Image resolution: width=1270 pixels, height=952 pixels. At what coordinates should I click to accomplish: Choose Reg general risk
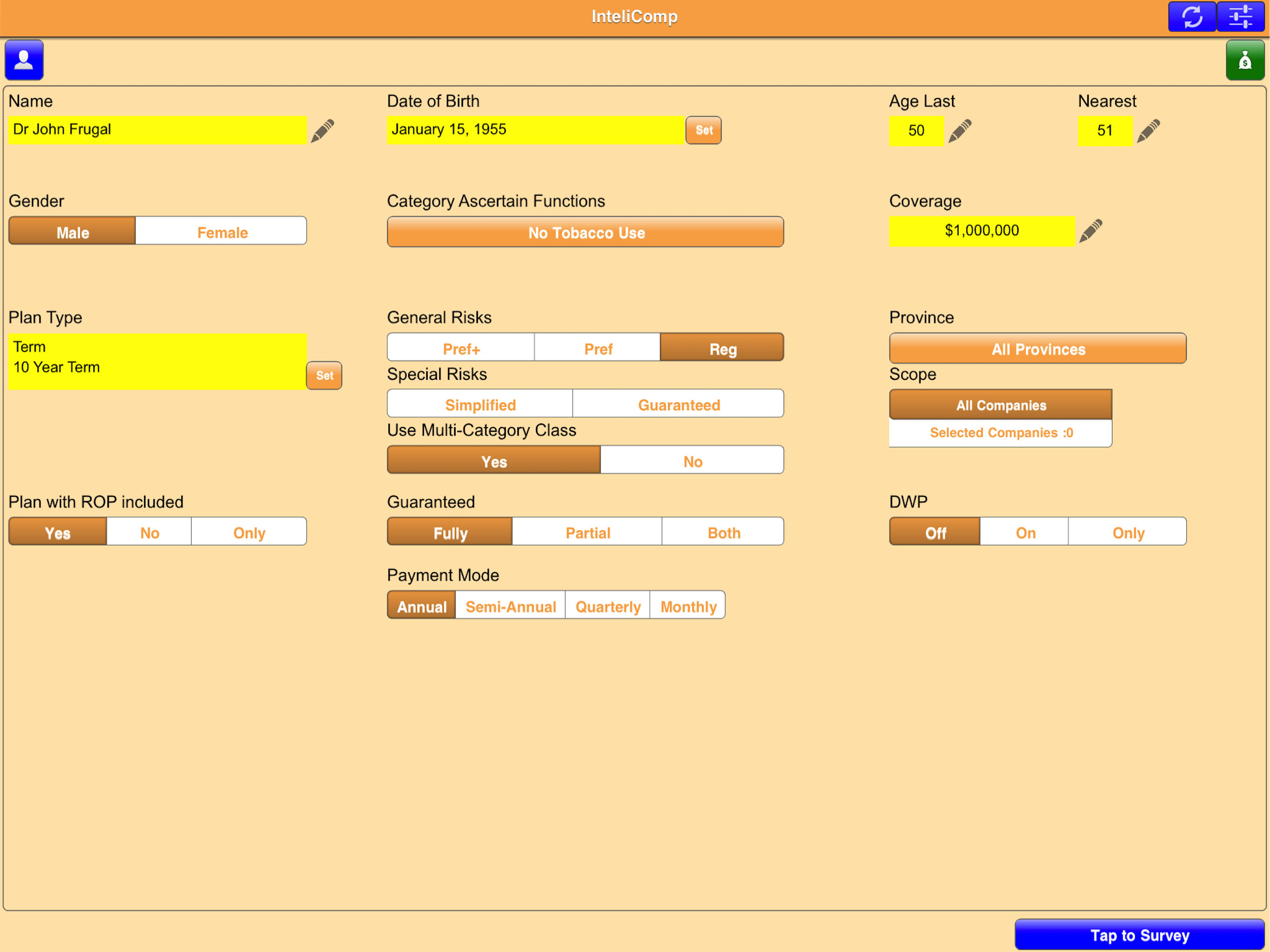coord(722,347)
